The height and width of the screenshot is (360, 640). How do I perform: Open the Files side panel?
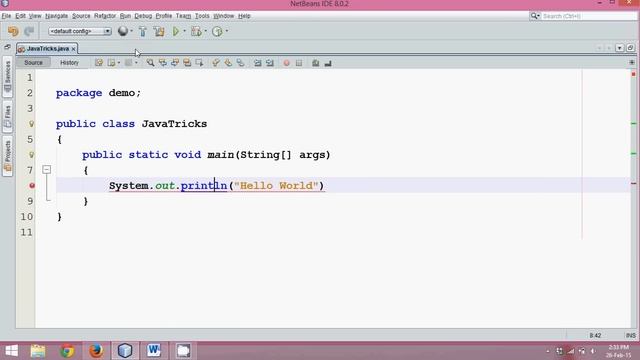click(7, 117)
